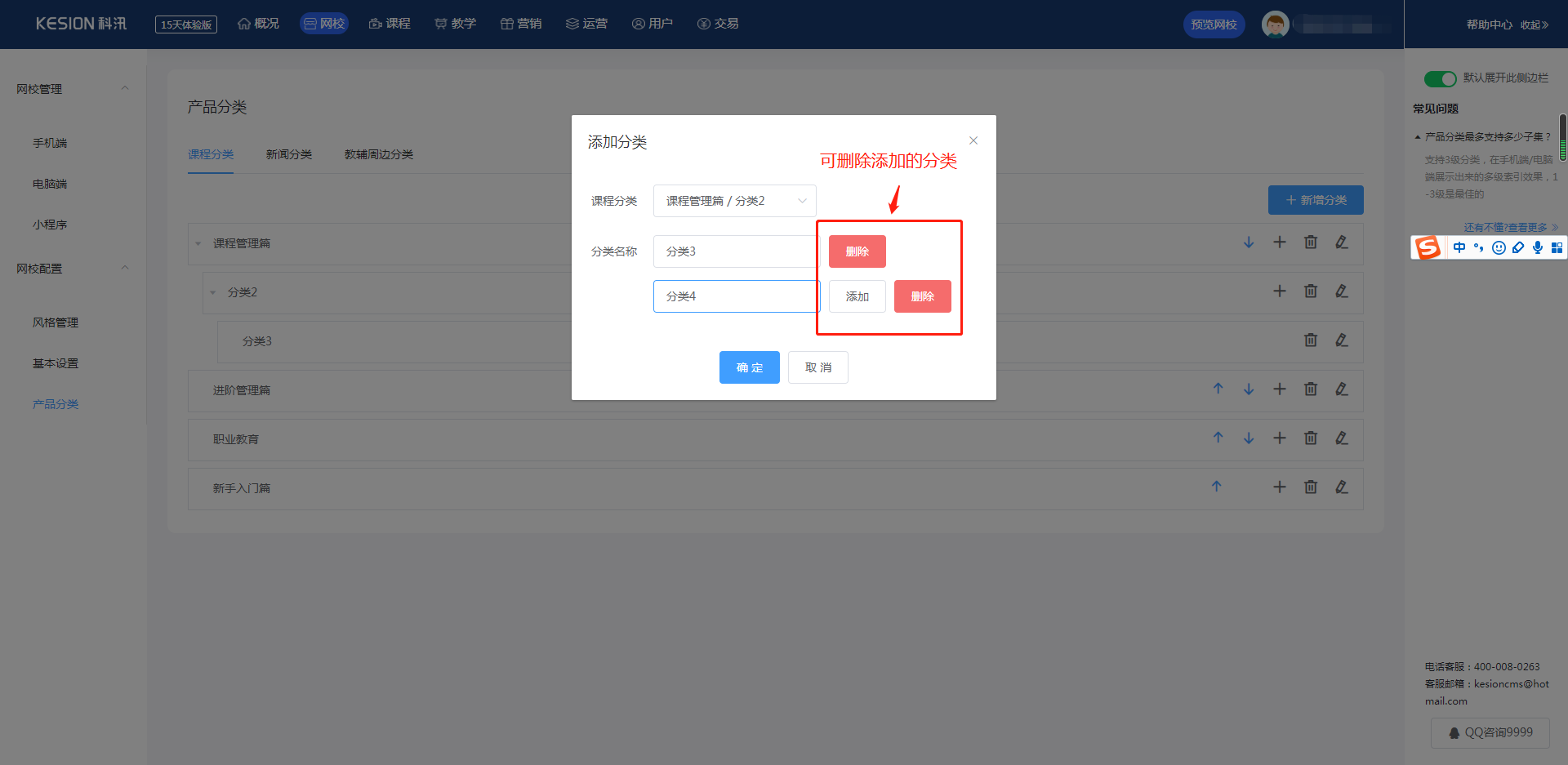Open the 营销 top navigation menu

[520, 24]
